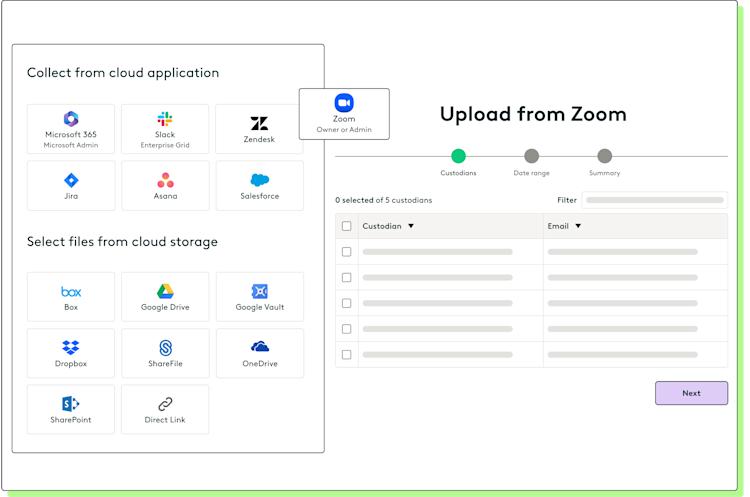Select the Direct Link tile
The width and height of the screenshot is (750, 497).
[165, 409]
